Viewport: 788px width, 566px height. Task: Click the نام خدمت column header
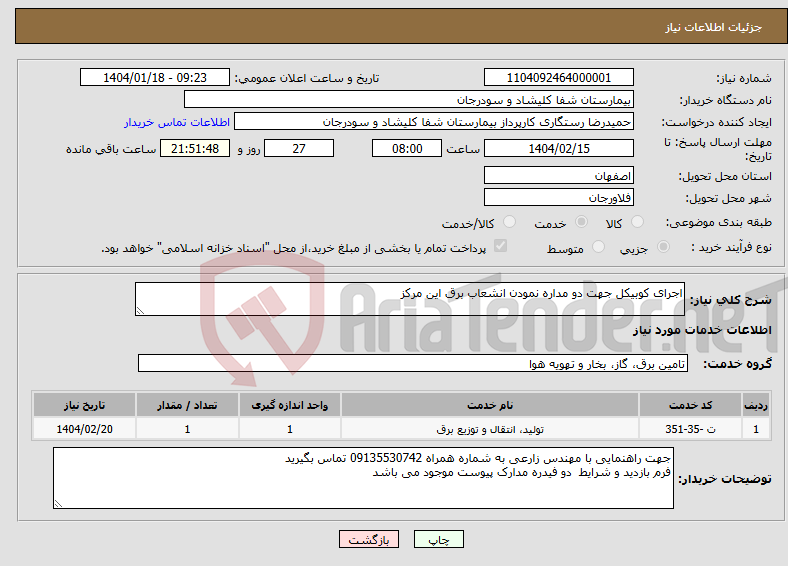(490, 405)
